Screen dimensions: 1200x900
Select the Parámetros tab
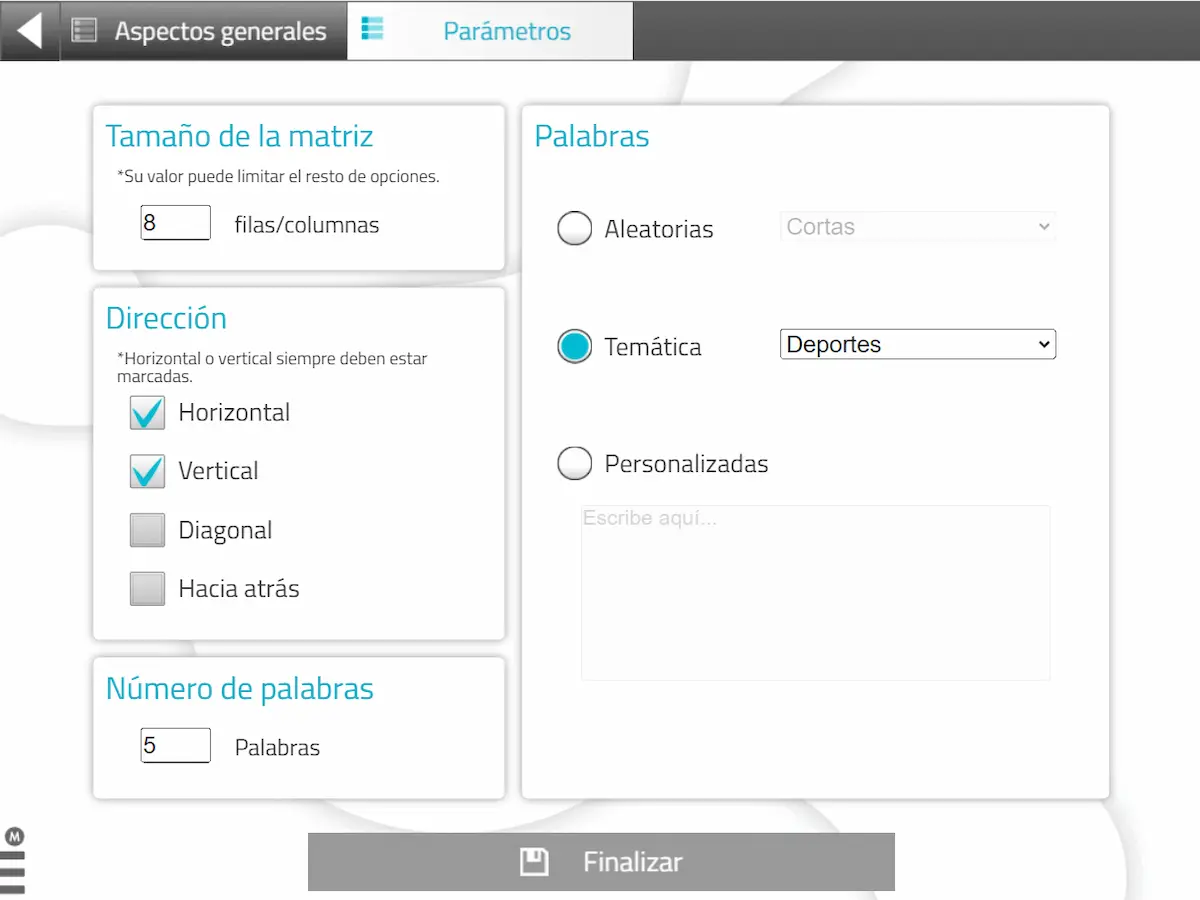tap(490, 31)
